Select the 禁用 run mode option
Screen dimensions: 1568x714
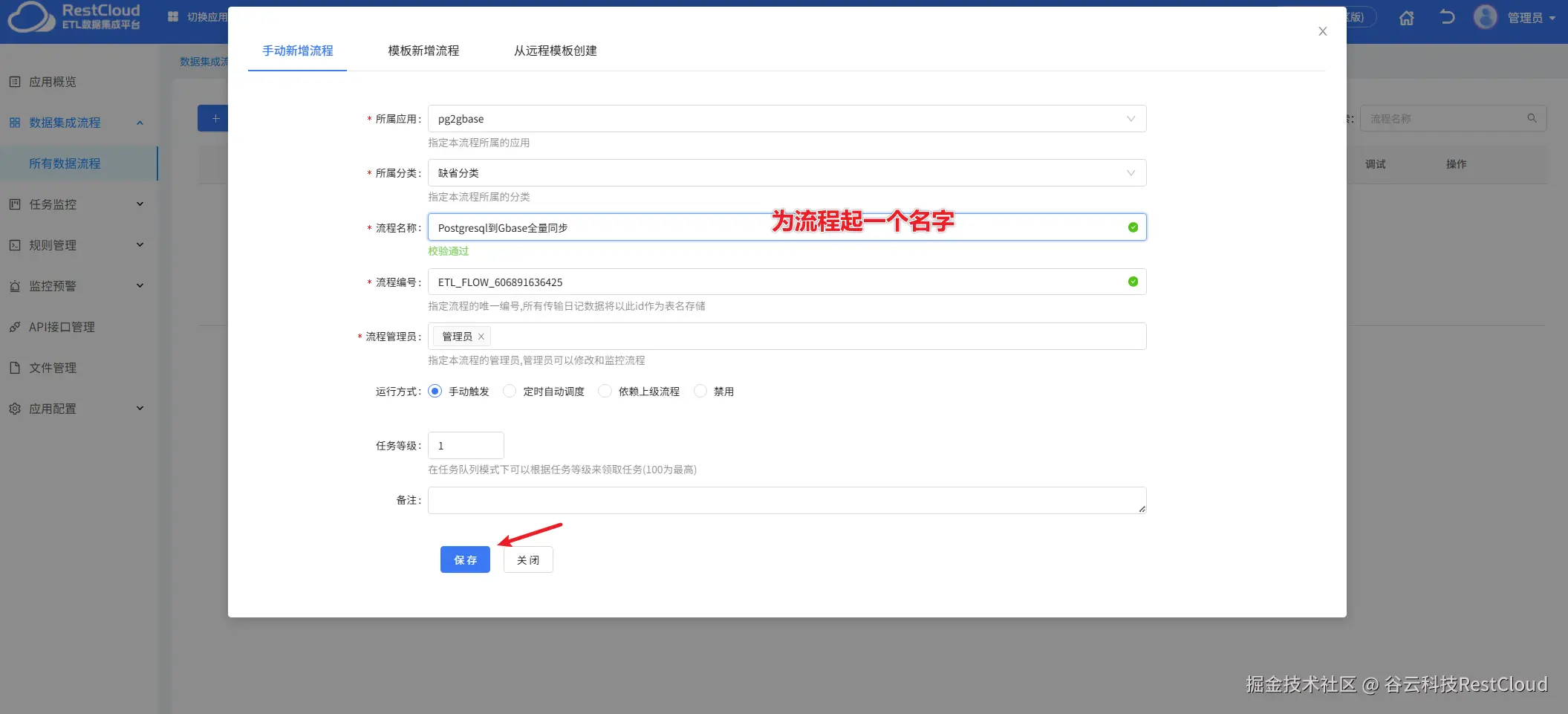[x=700, y=391]
